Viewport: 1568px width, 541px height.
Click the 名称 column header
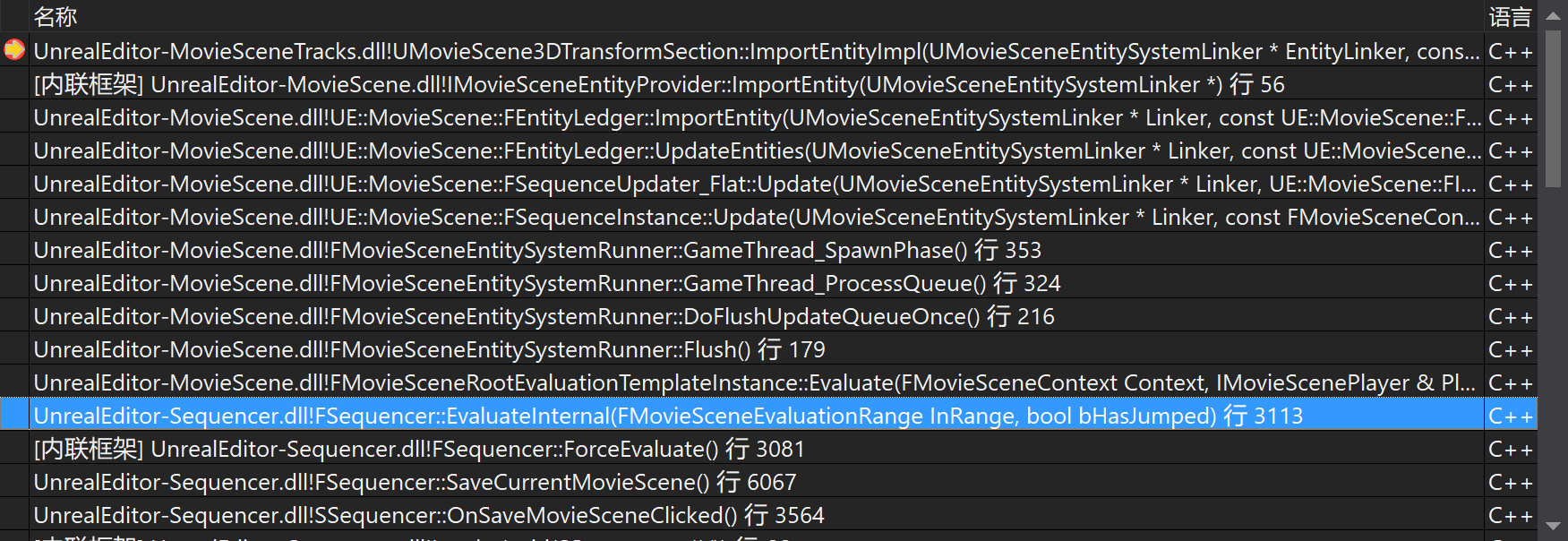click(55, 16)
